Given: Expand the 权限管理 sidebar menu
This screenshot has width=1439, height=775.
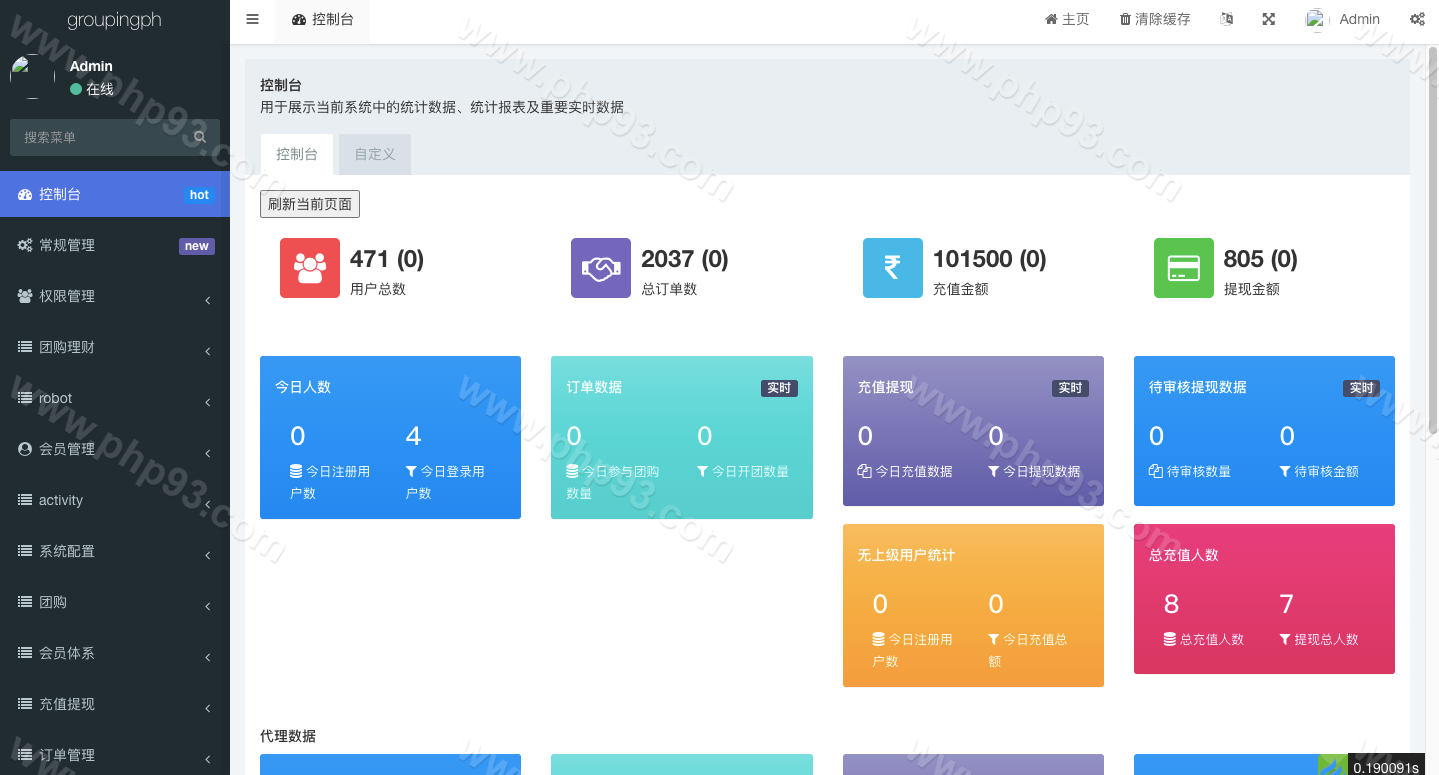Looking at the screenshot, I should tap(114, 296).
